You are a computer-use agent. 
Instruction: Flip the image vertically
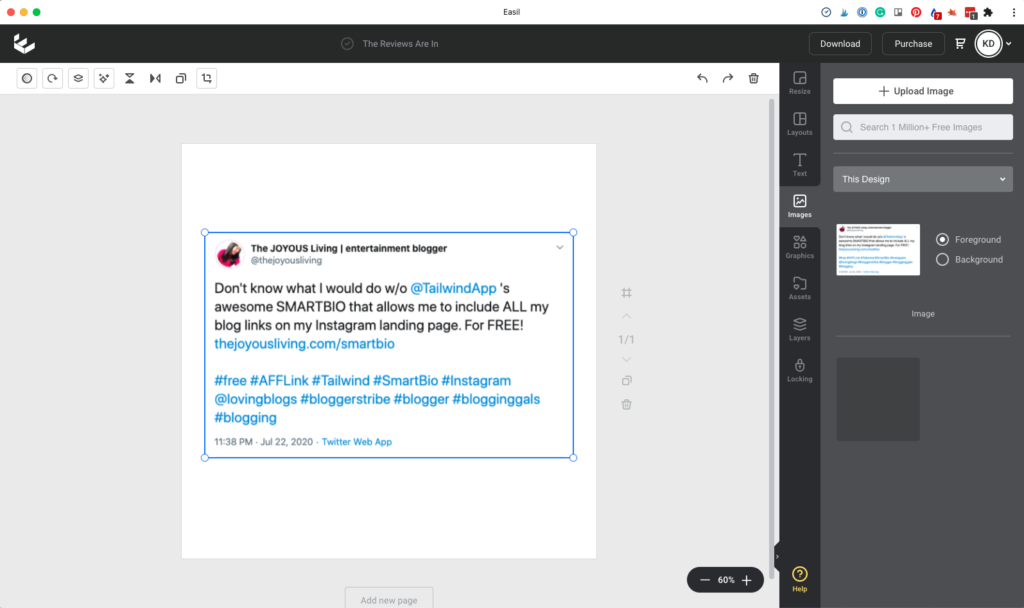129,78
